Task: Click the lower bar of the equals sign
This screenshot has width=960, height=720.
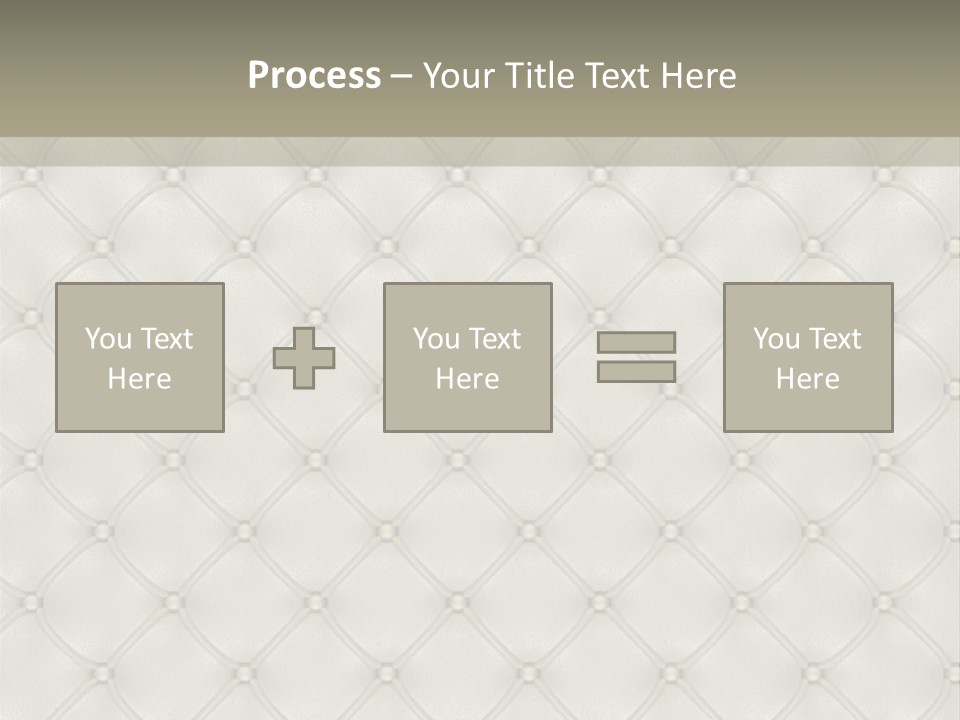Action: click(x=636, y=372)
